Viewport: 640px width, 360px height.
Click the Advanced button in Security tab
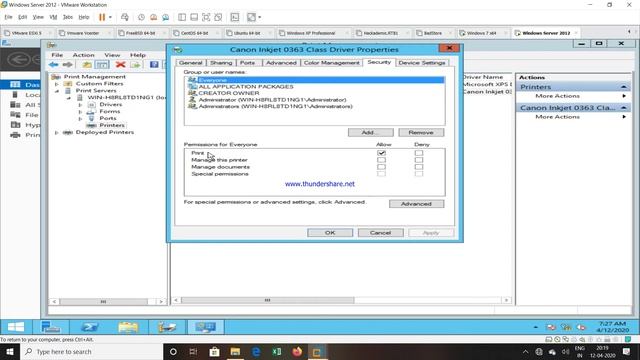pyautogui.click(x=416, y=204)
